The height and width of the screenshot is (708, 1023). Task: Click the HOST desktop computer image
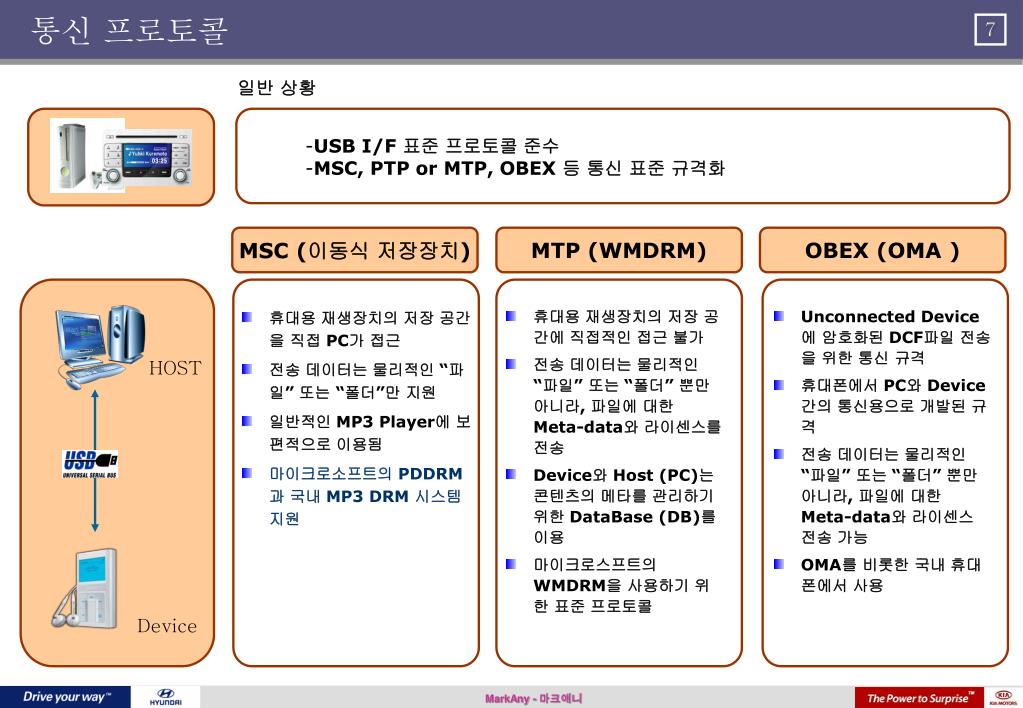coord(101,346)
